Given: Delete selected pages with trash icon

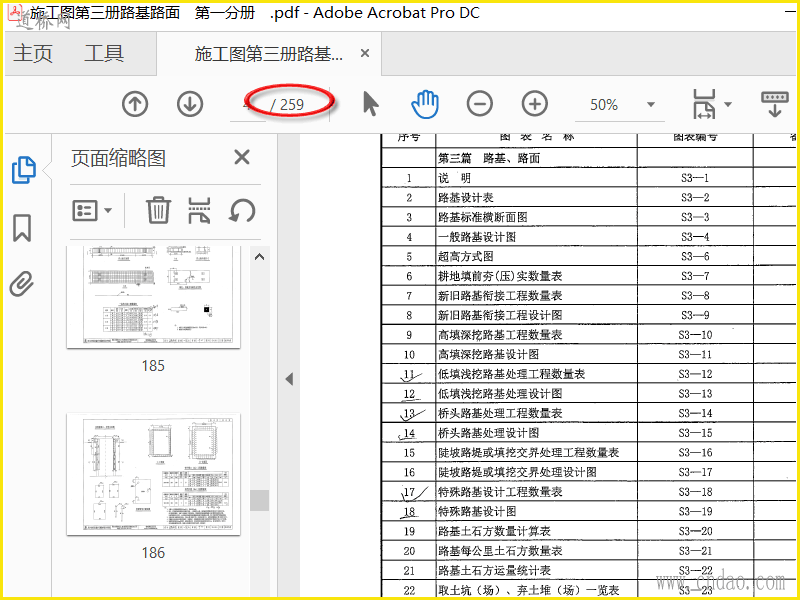Looking at the screenshot, I should coord(158,210).
